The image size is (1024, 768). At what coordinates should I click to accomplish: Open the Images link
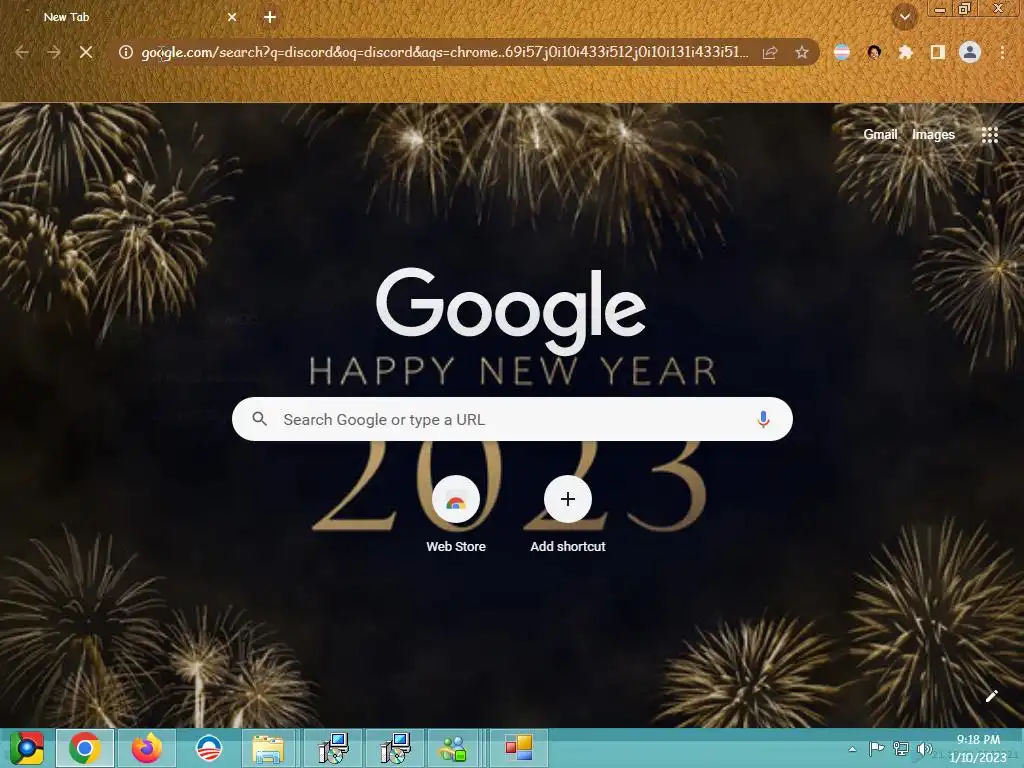coord(933,135)
